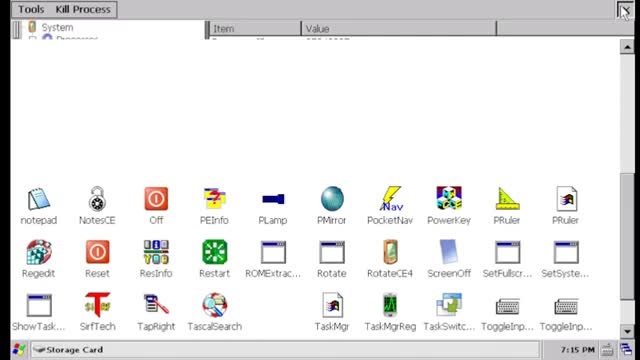Launch NotesCE padlock icon
640x360 pixels.
(x=97, y=199)
